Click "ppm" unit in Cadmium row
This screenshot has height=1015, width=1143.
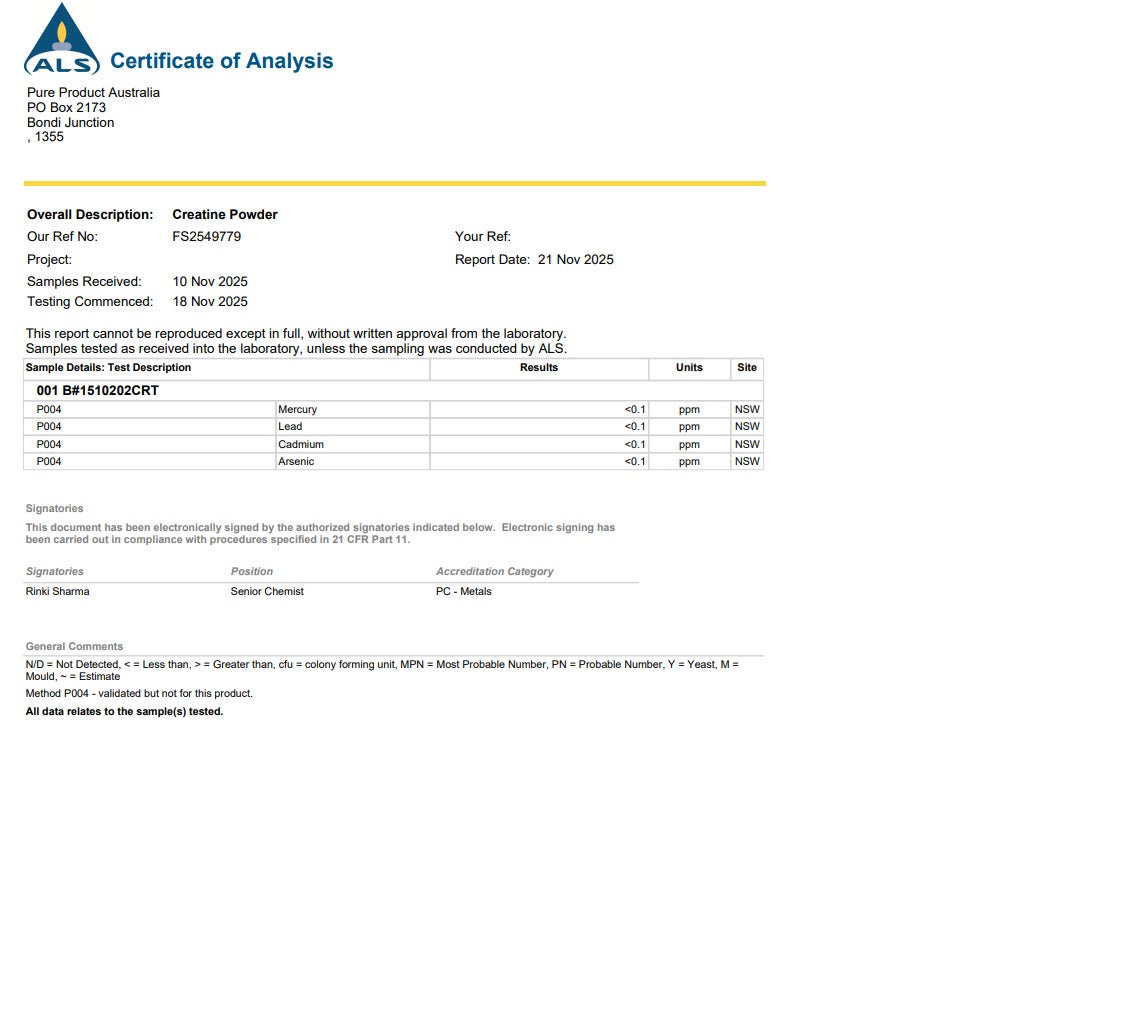[x=689, y=445]
